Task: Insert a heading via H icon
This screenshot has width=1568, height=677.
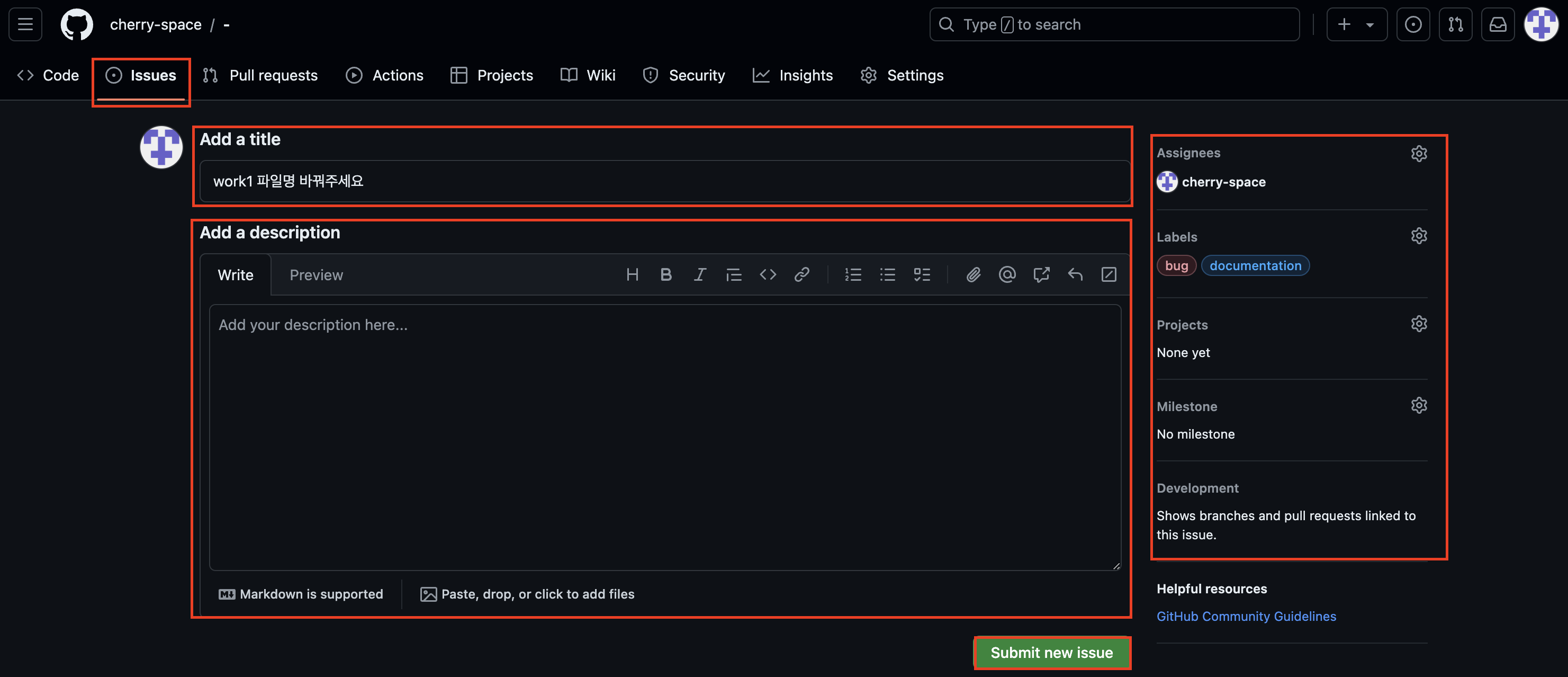Action: pos(632,275)
